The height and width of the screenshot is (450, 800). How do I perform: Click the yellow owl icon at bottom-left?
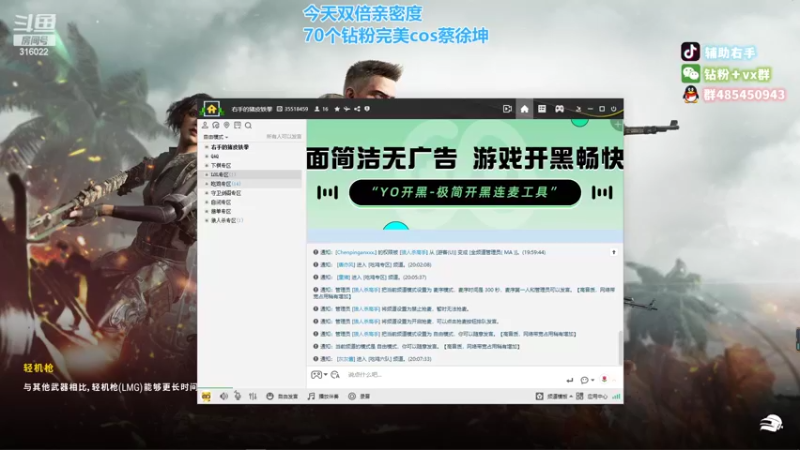click(206, 396)
